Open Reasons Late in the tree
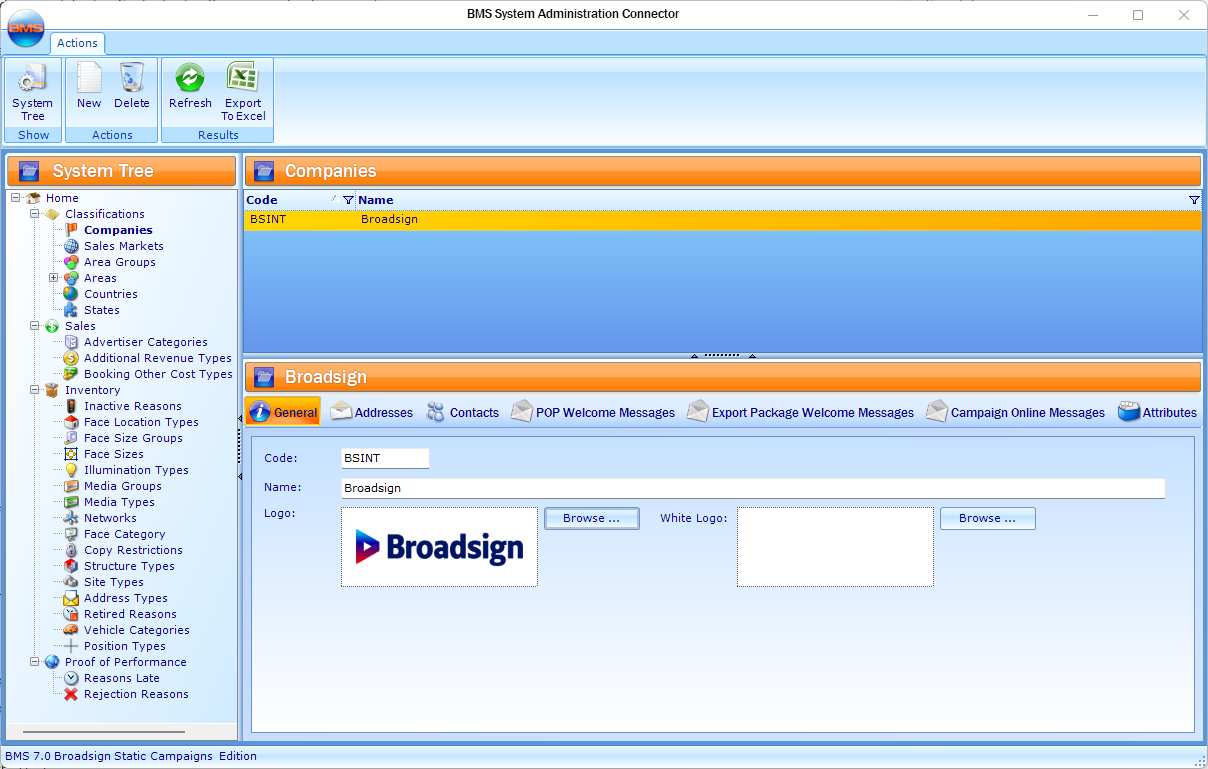This screenshot has height=769, width=1208. (x=122, y=678)
